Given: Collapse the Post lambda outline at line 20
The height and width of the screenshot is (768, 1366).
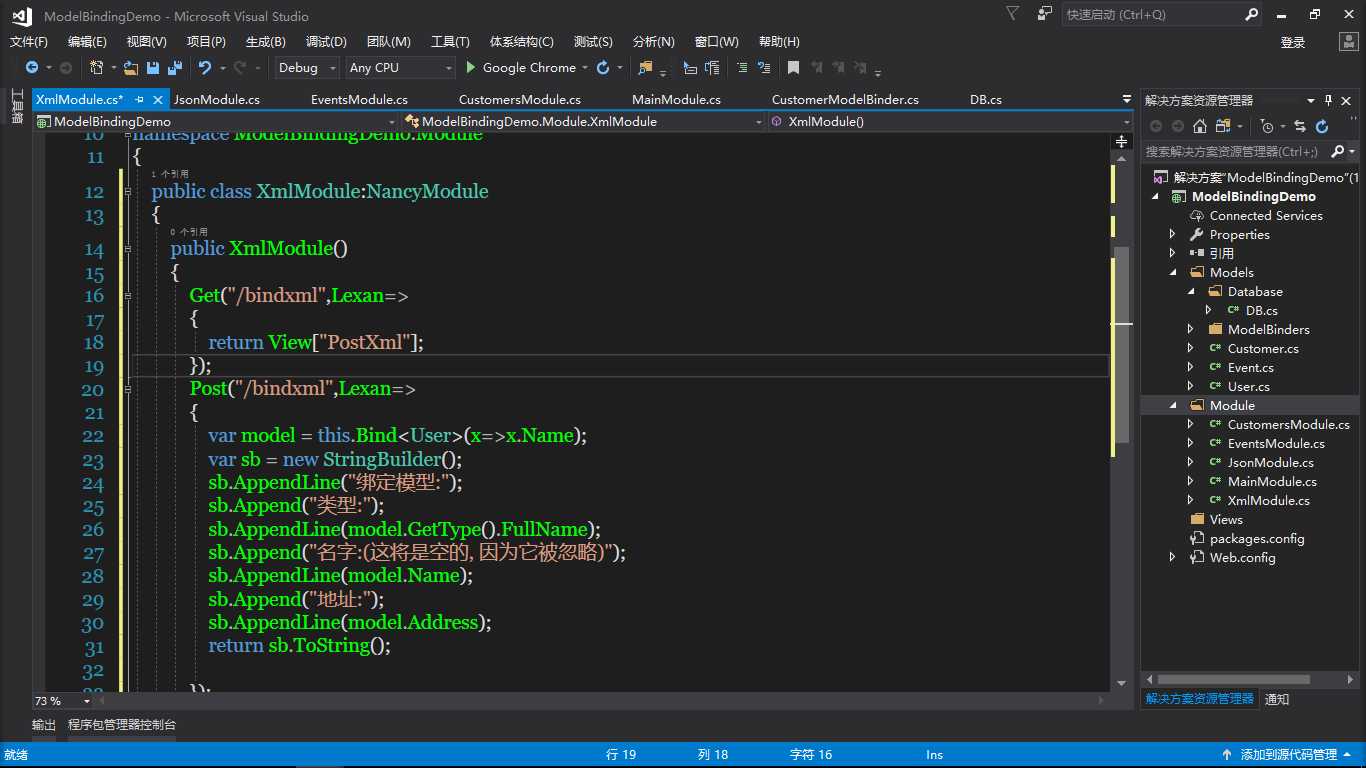Looking at the screenshot, I should (126, 389).
